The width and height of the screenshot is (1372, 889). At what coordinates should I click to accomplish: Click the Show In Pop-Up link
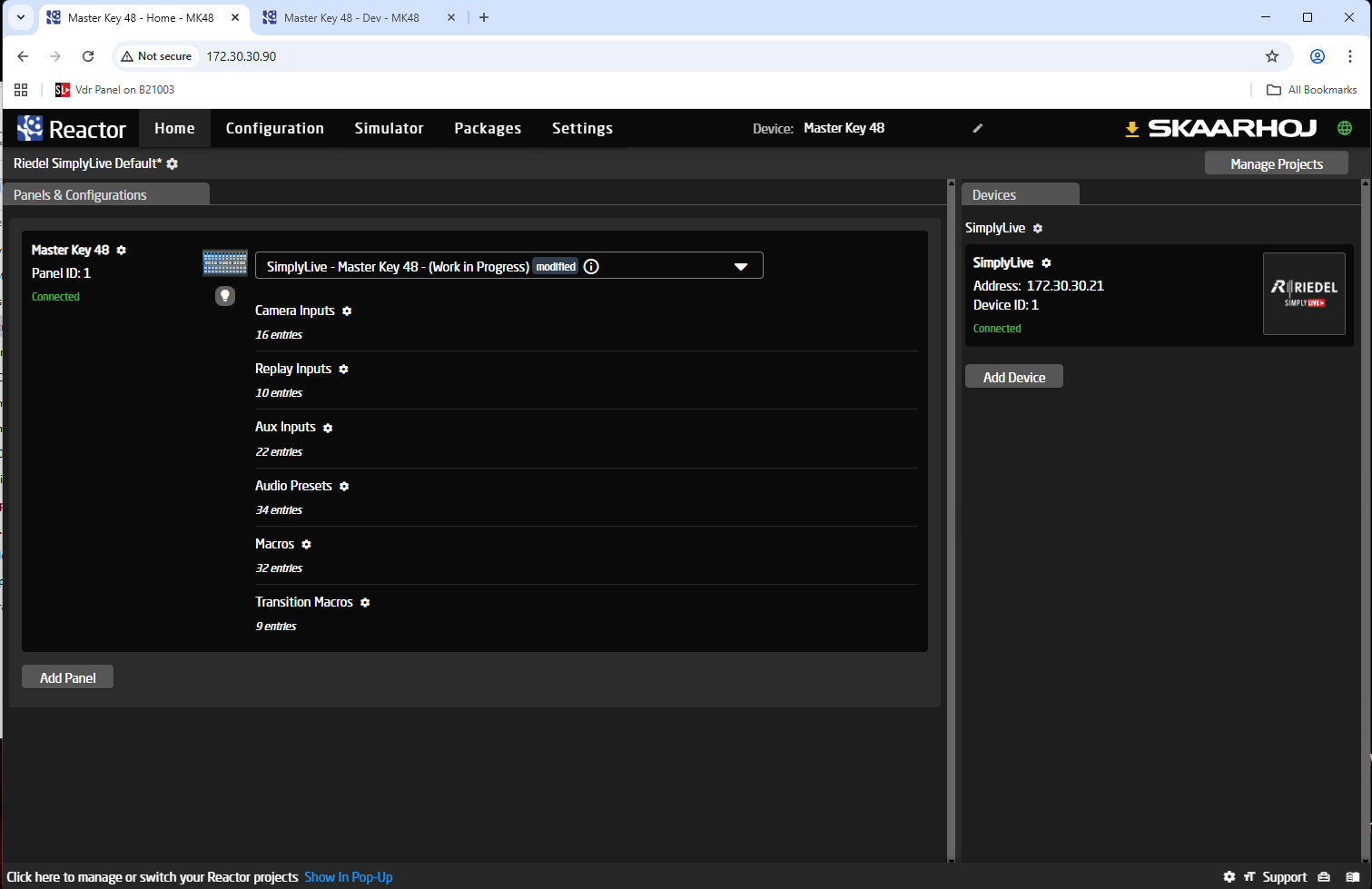pyautogui.click(x=349, y=876)
